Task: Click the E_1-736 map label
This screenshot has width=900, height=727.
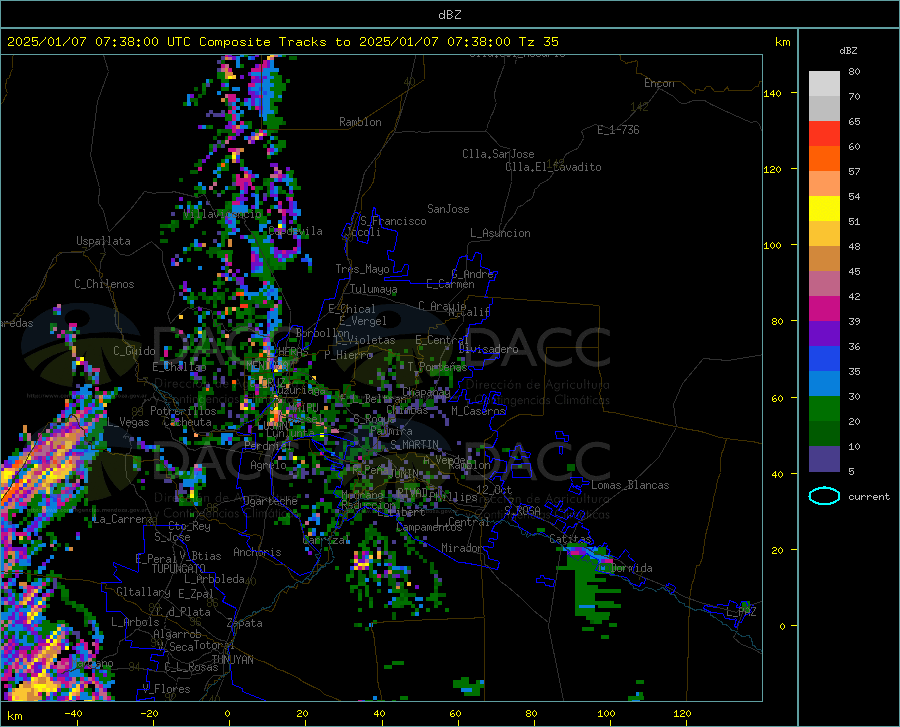Action: [618, 130]
